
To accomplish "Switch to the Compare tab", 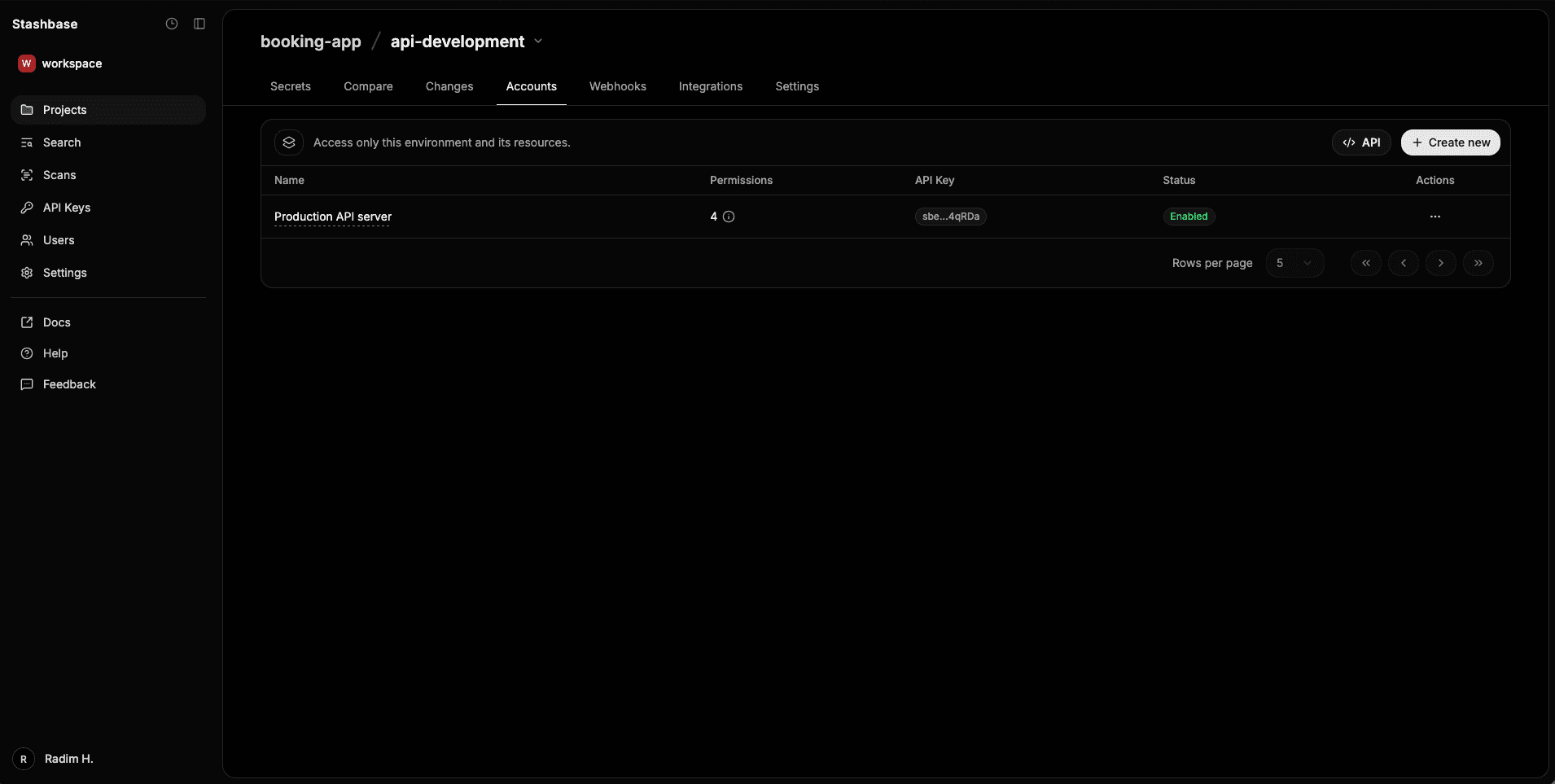I will (368, 86).
